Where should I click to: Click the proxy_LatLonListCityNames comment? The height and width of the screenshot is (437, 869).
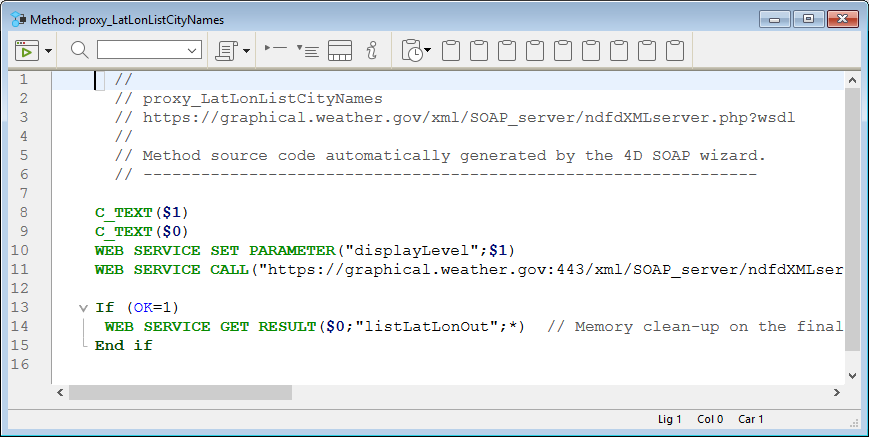tap(248, 99)
